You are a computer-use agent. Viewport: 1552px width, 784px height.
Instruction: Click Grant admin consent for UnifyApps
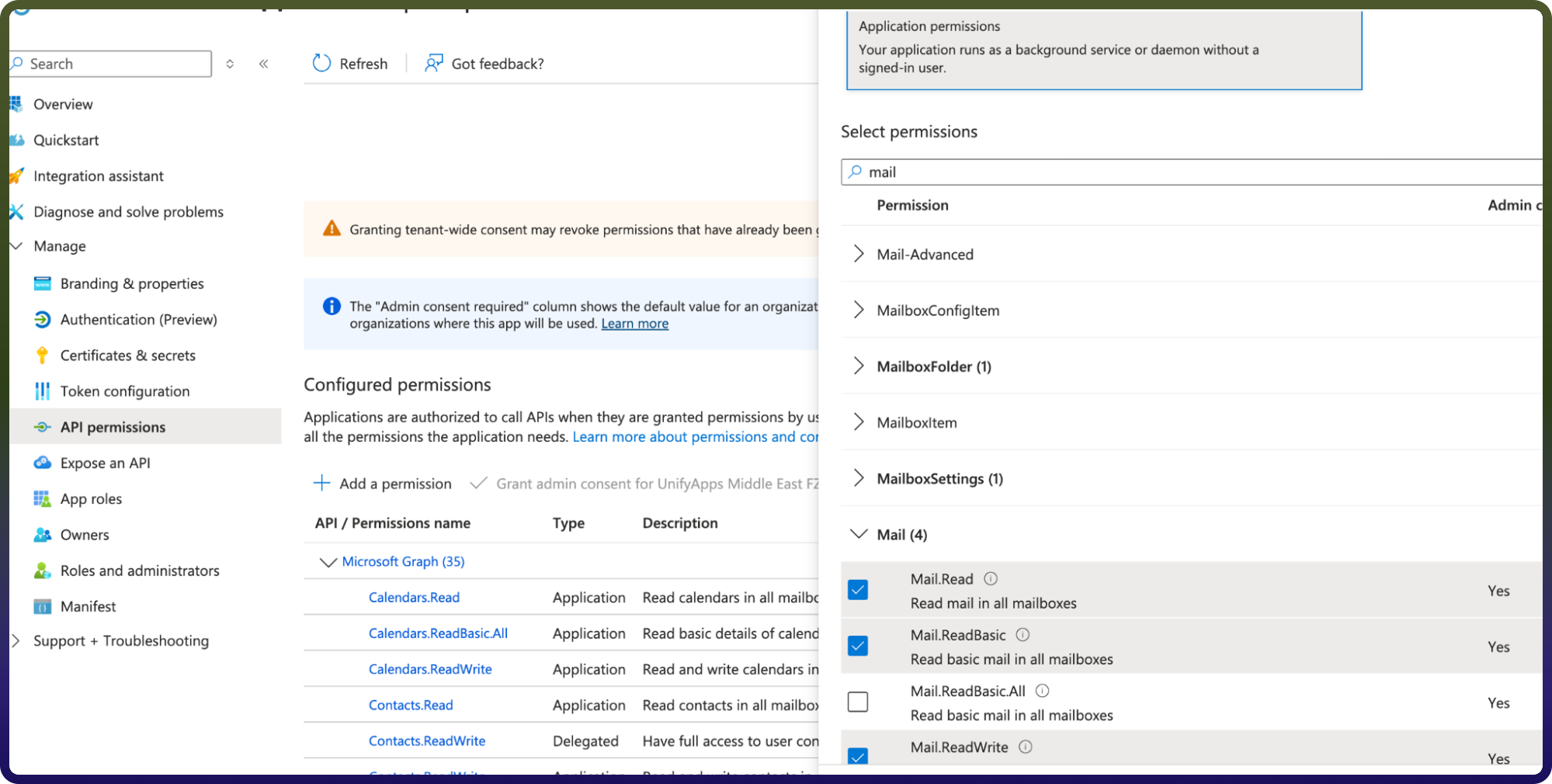(644, 484)
